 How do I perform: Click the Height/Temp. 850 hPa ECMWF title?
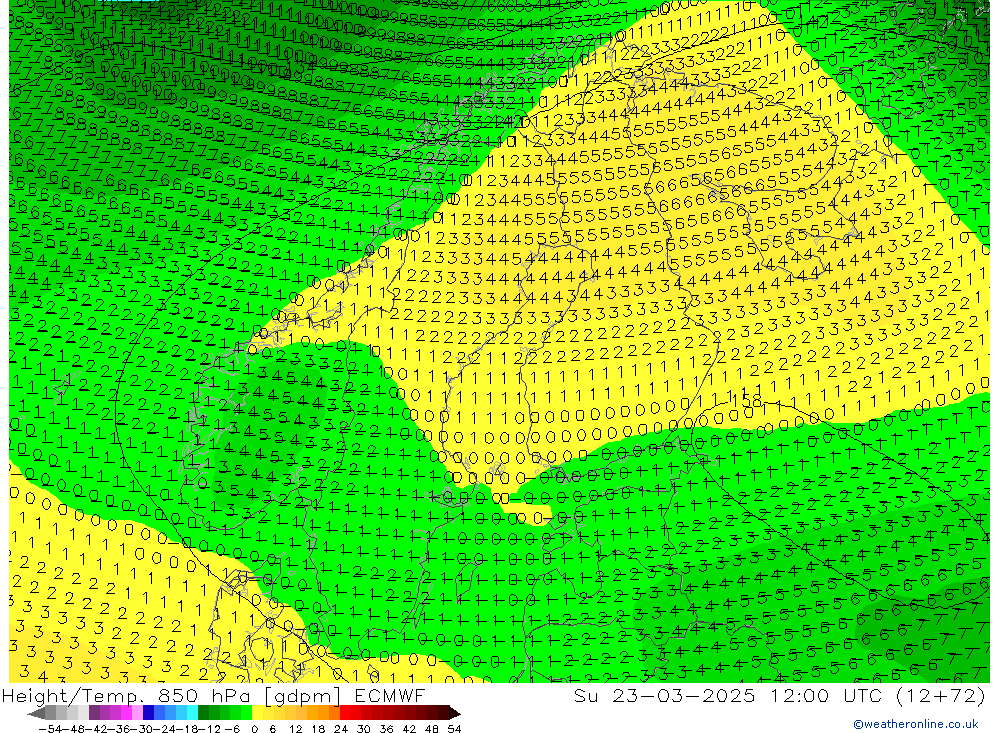pyautogui.click(x=213, y=695)
